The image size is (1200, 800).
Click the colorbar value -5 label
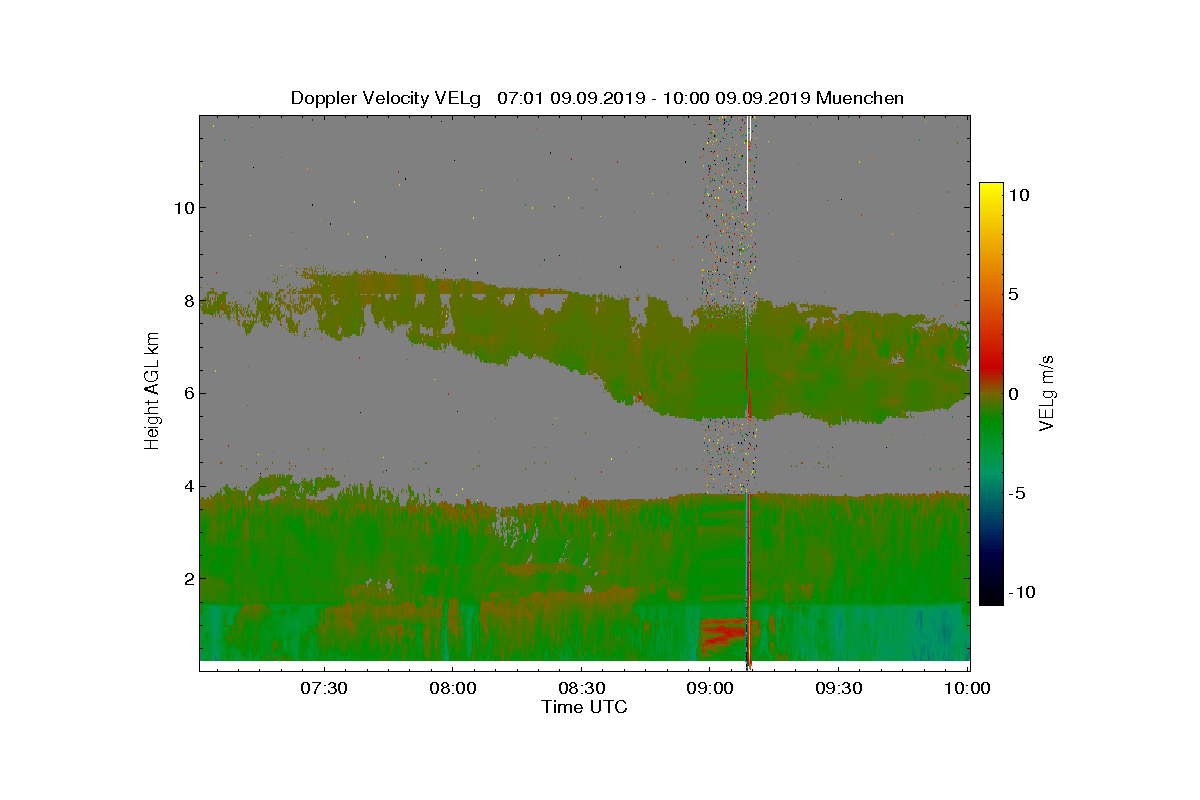[x=1015, y=493]
